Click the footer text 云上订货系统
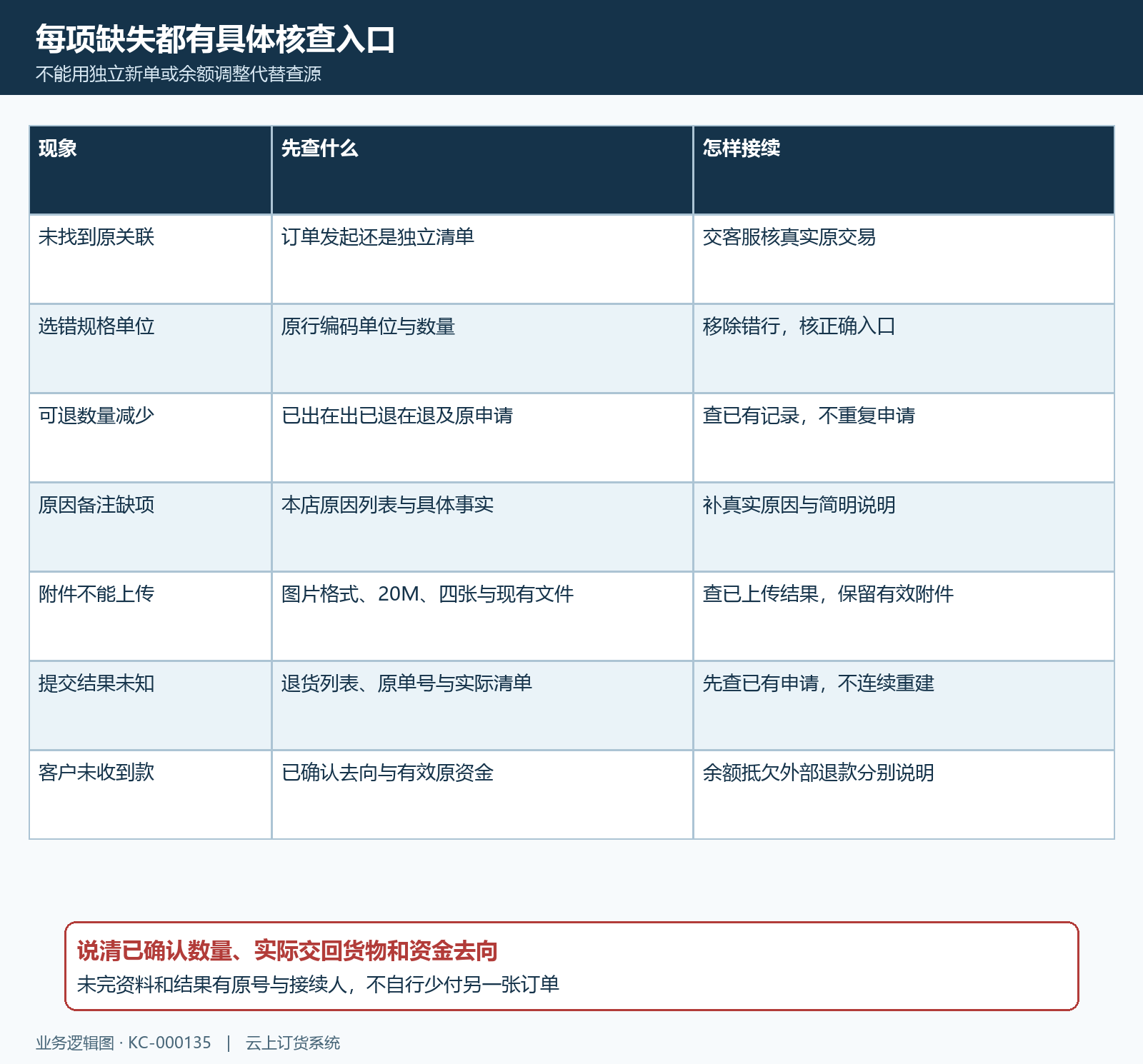Viewport: 1143px width, 1064px height. click(x=293, y=1043)
